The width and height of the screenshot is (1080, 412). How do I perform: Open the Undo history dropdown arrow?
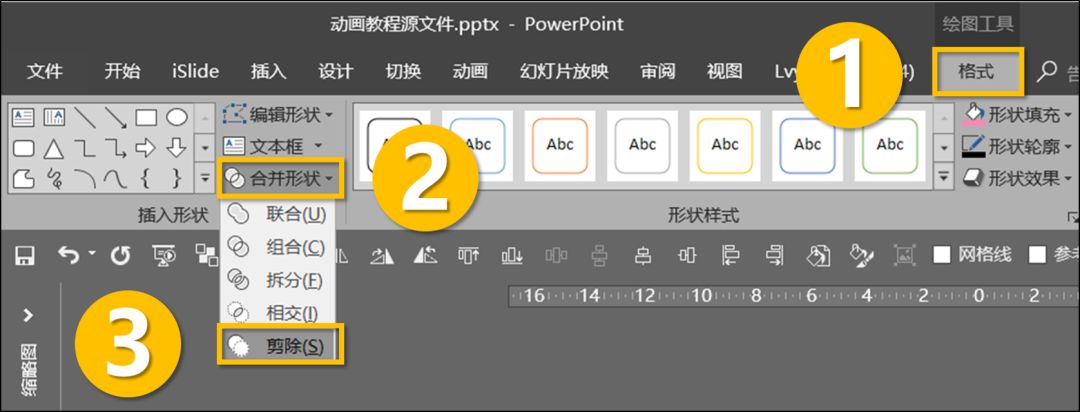92,254
